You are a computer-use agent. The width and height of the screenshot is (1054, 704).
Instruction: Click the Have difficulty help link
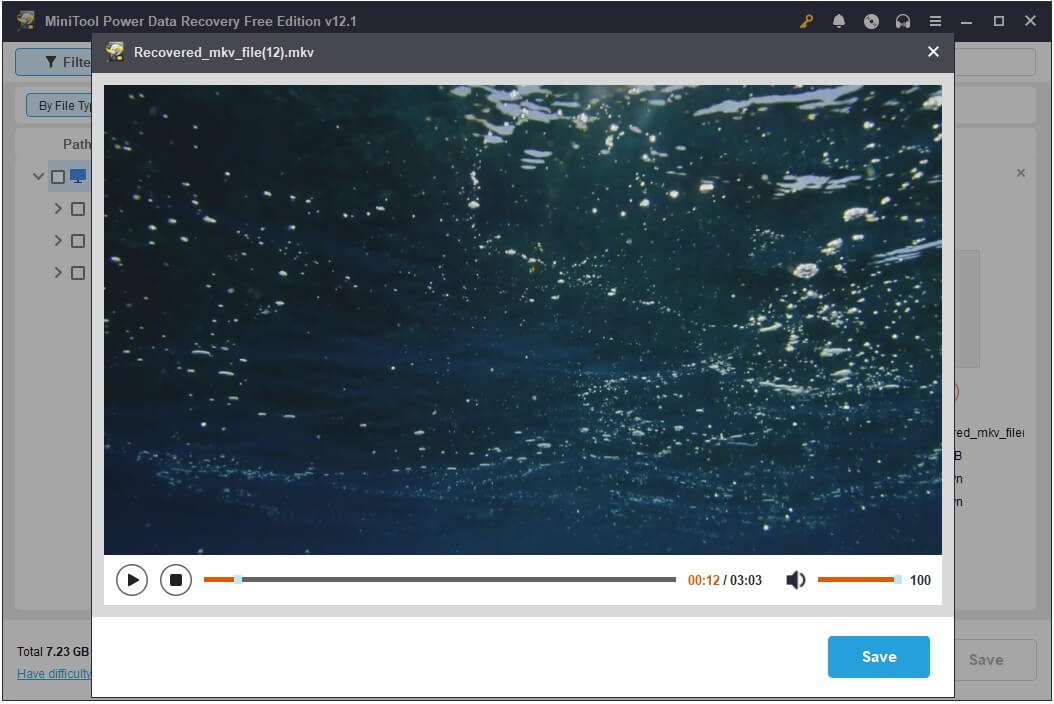tap(54, 674)
